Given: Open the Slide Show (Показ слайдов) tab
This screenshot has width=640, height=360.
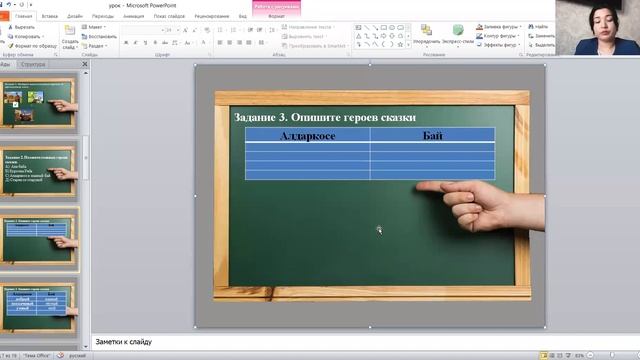Looking at the screenshot, I should (x=169, y=16).
